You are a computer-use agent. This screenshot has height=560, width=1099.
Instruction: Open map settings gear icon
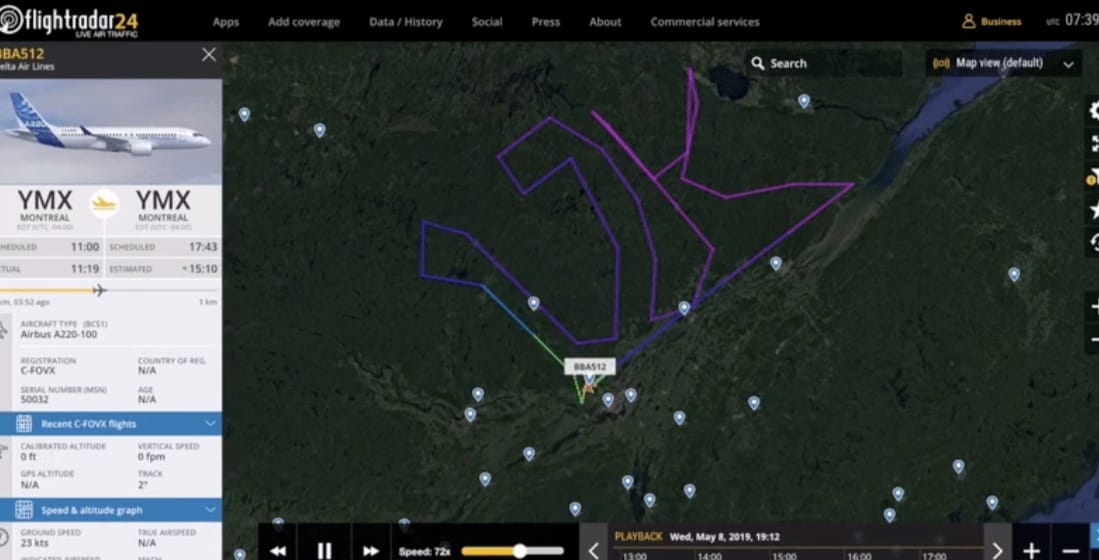[x=1093, y=110]
